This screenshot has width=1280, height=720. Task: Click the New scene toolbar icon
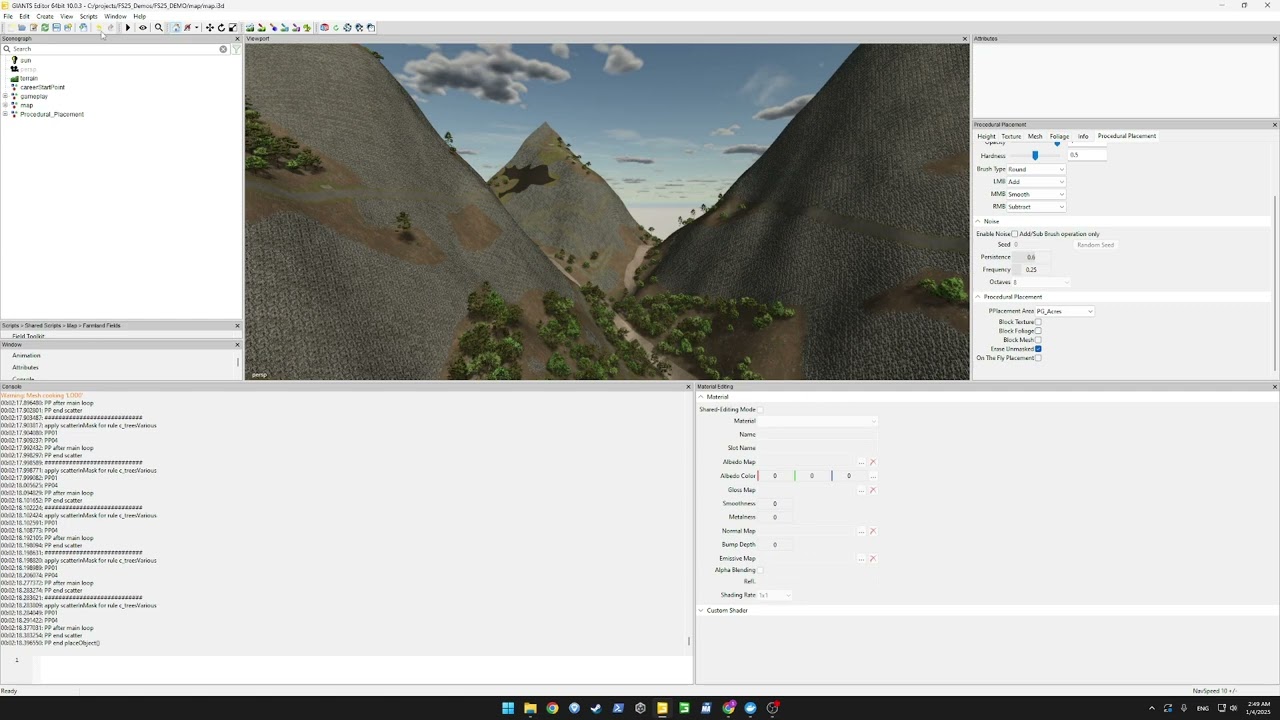pos(10,27)
